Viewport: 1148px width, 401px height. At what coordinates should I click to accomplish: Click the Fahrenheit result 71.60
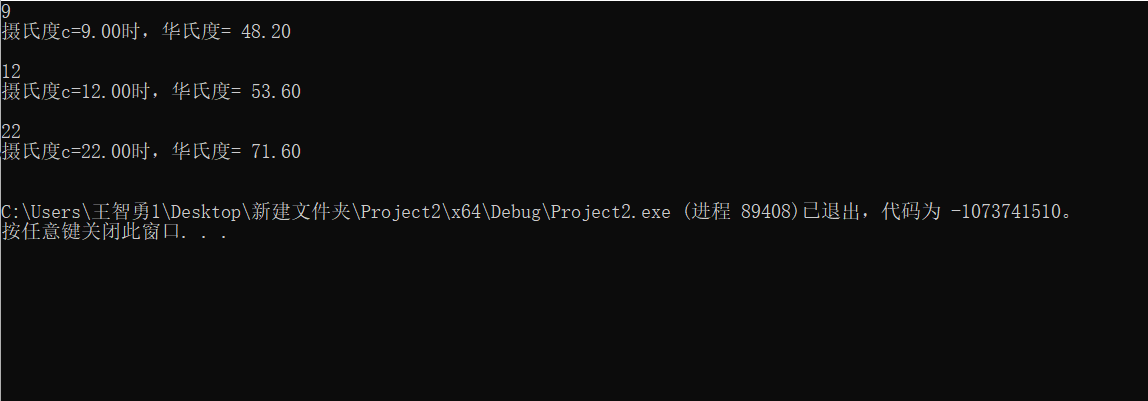click(276, 152)
